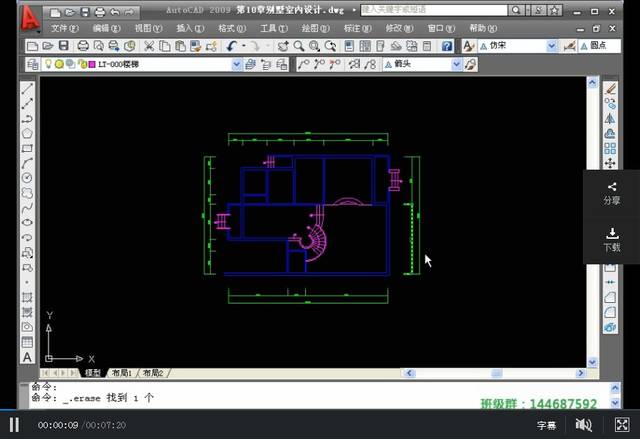Viewport: 640px width, 439px height.
Task: Click the Cut scissors icon
Action: coord(149,46)
